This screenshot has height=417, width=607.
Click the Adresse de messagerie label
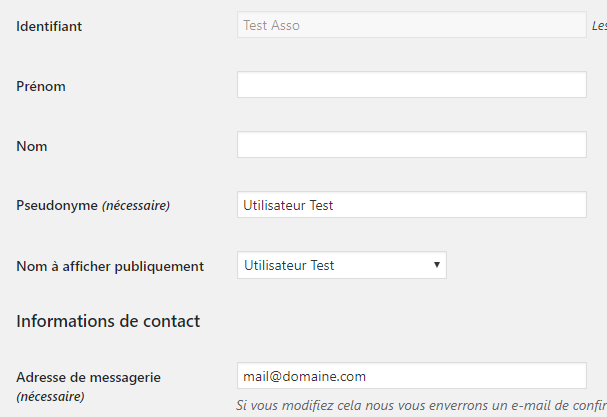coord(88,377)
